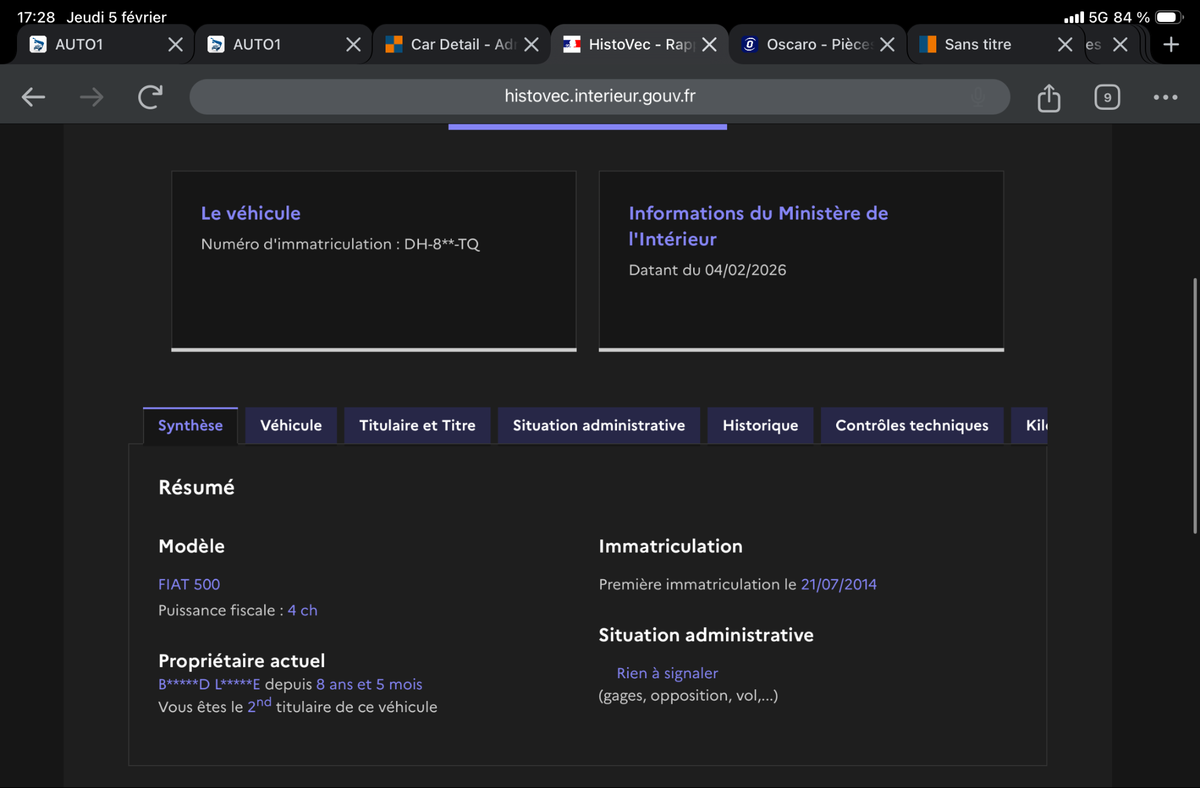Open the Situation administrative tab
The width and height of the screenshot is (1200, 788).
(x=599, y=425)
